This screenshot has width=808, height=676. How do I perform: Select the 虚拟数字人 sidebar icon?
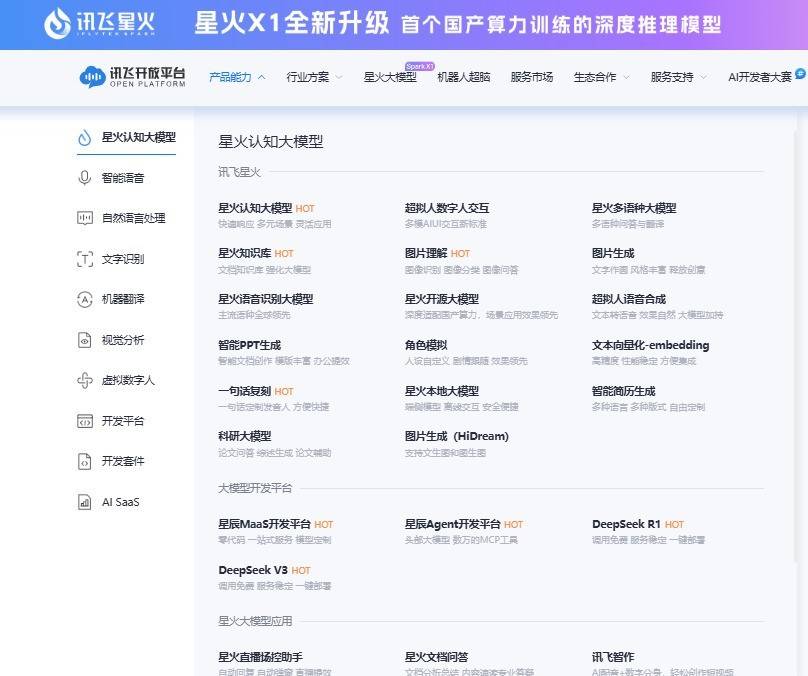pos(85,380)
